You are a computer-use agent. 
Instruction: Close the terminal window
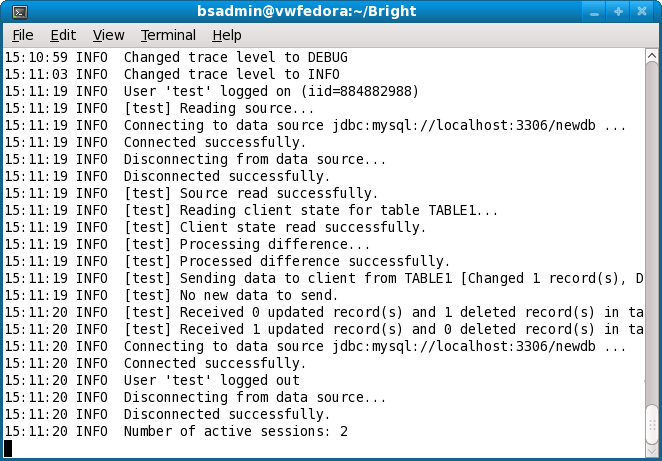(x=641, y=11)
